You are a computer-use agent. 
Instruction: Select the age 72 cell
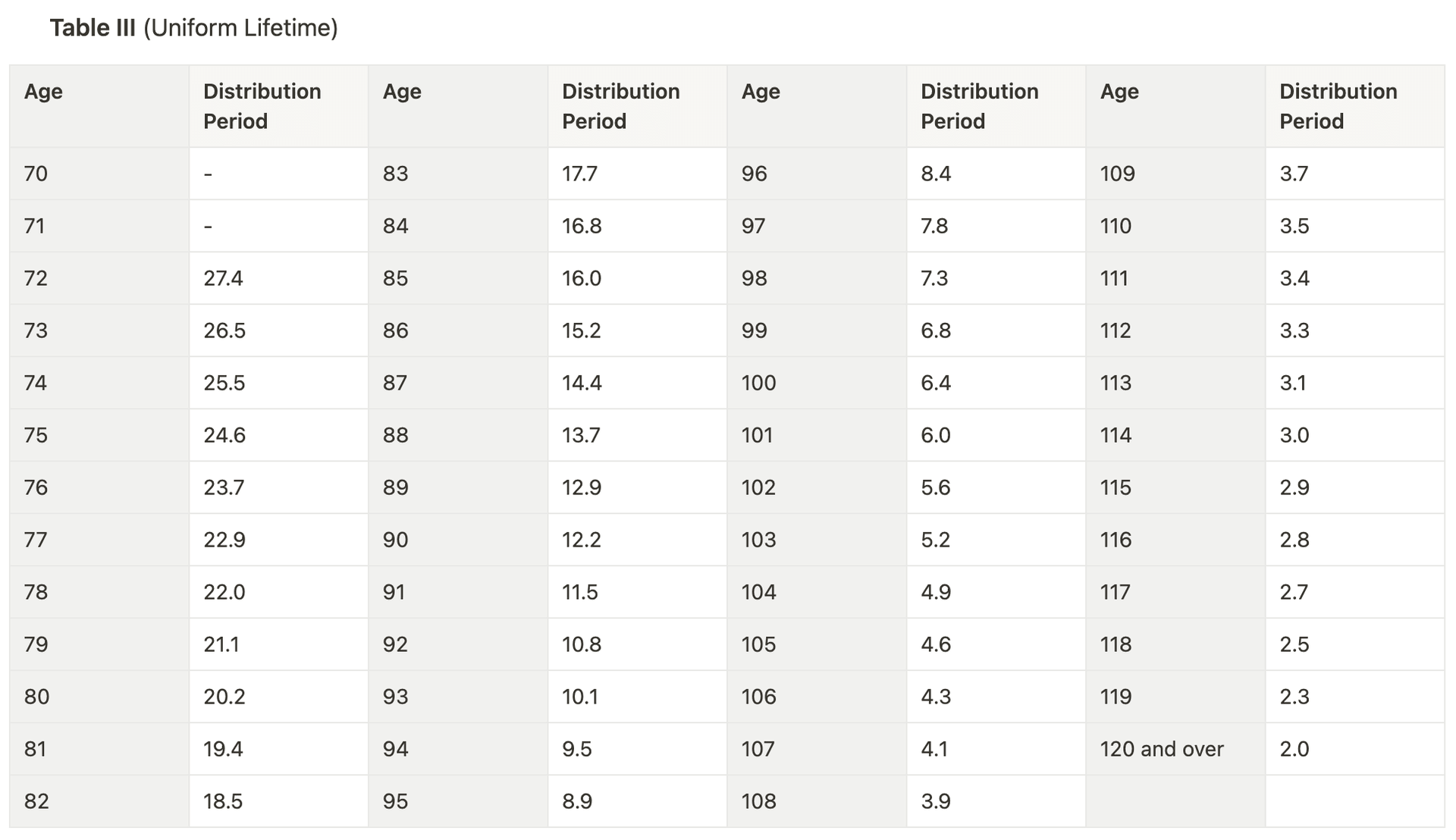[36, 278]
